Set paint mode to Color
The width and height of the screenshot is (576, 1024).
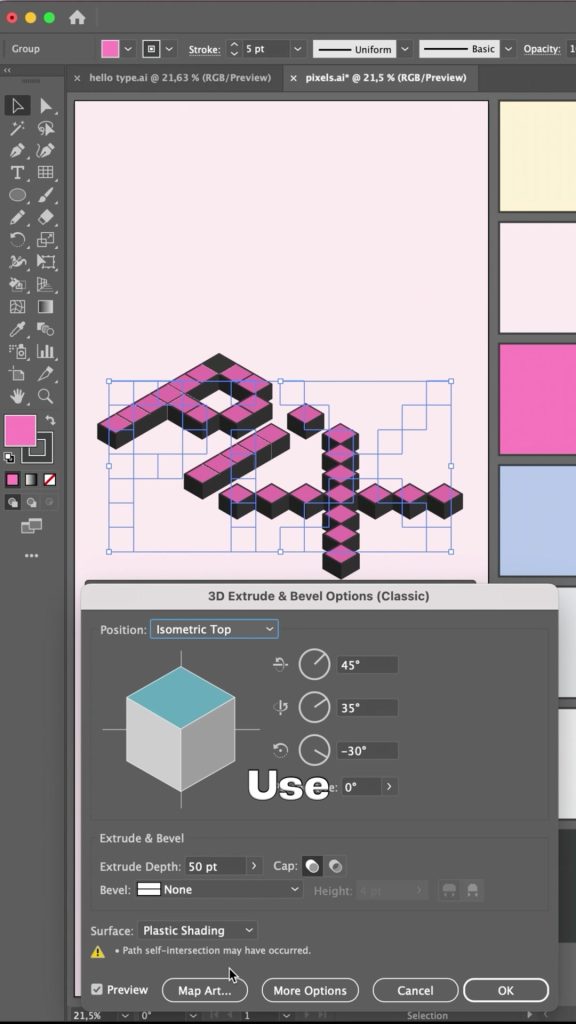[12, 480]
